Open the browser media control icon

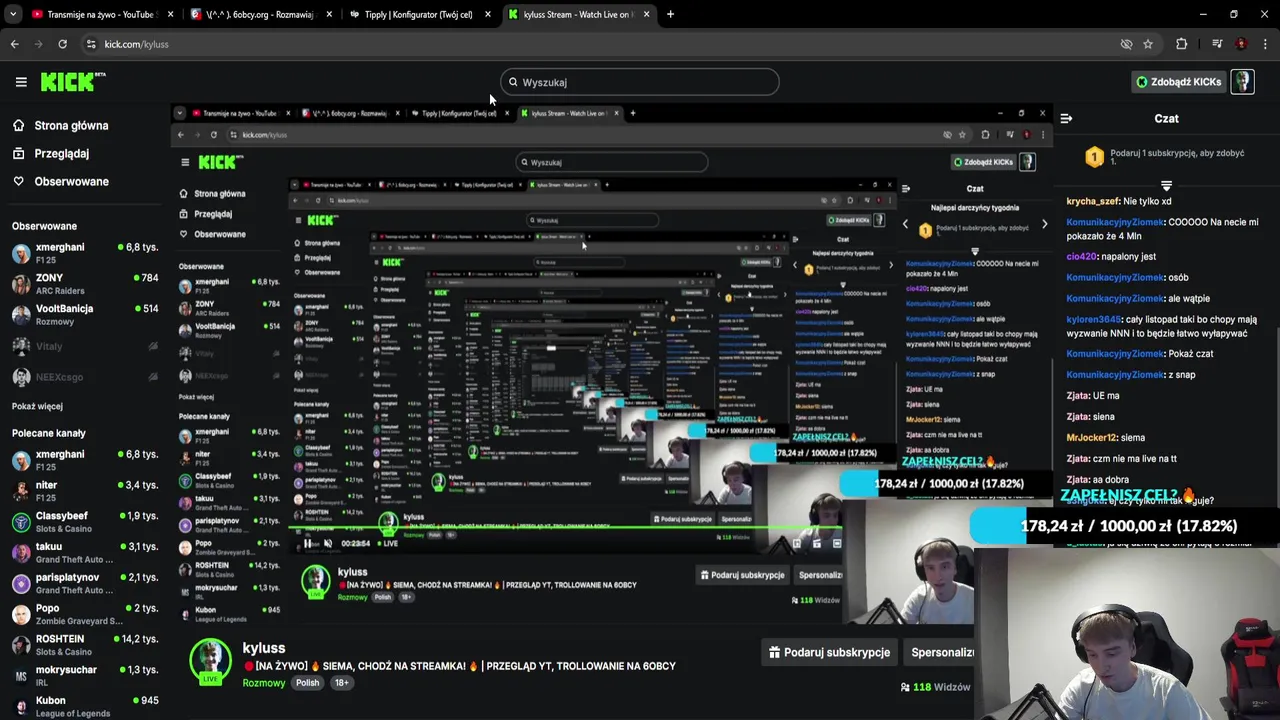(1217, 44)
